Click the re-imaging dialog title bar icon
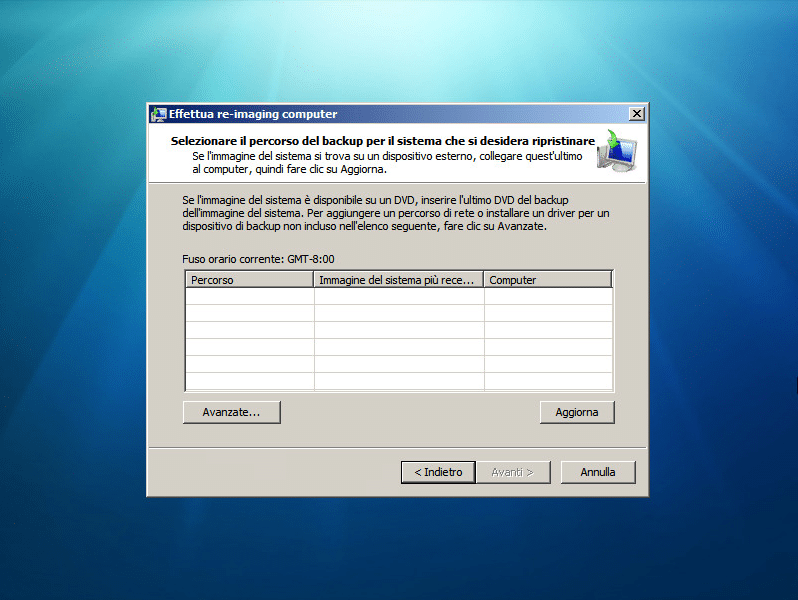 coord(158,114)
